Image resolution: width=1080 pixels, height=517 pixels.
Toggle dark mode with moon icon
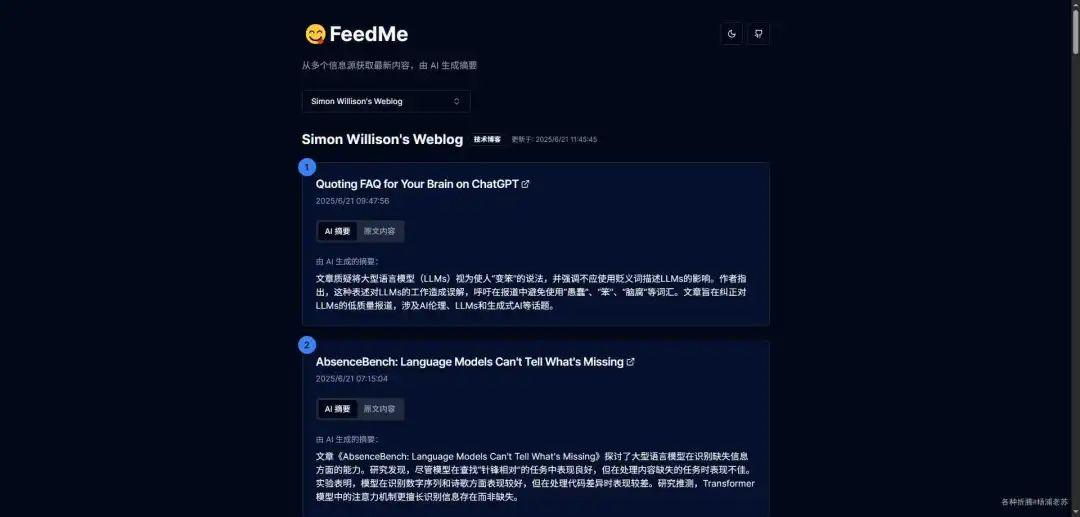(731, 34)
